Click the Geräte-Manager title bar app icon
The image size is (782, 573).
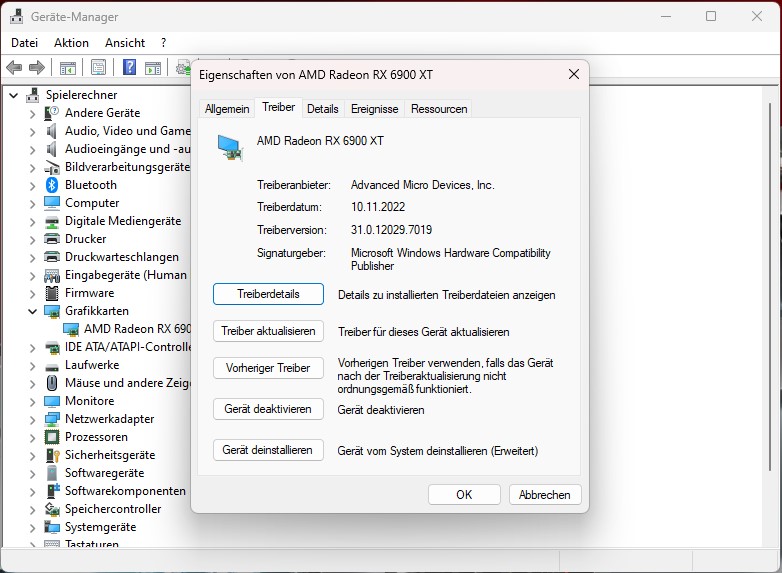16,16
